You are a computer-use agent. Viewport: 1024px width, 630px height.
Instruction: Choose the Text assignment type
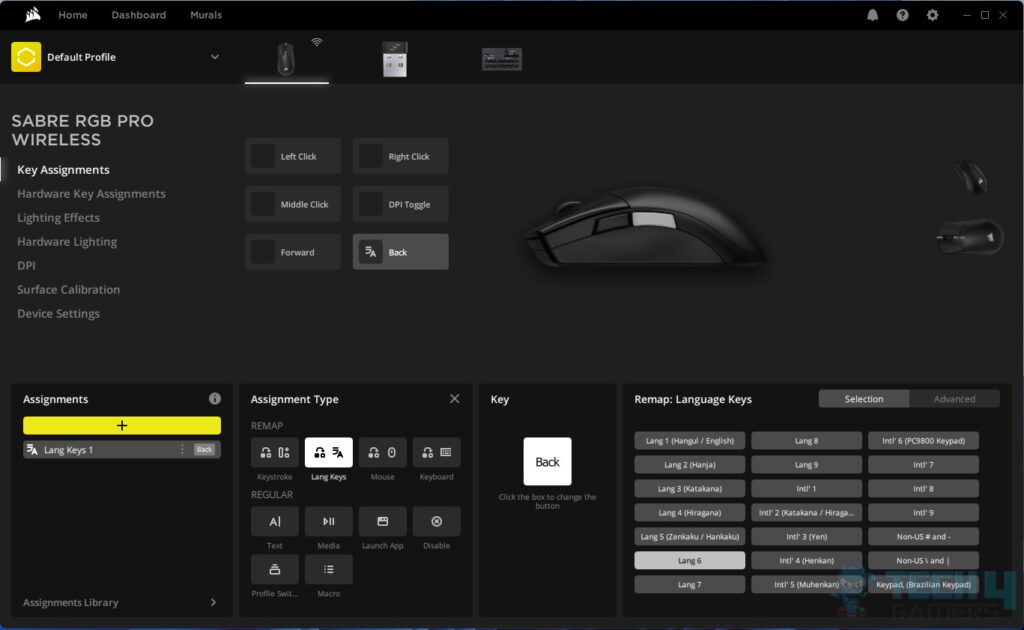274,521
